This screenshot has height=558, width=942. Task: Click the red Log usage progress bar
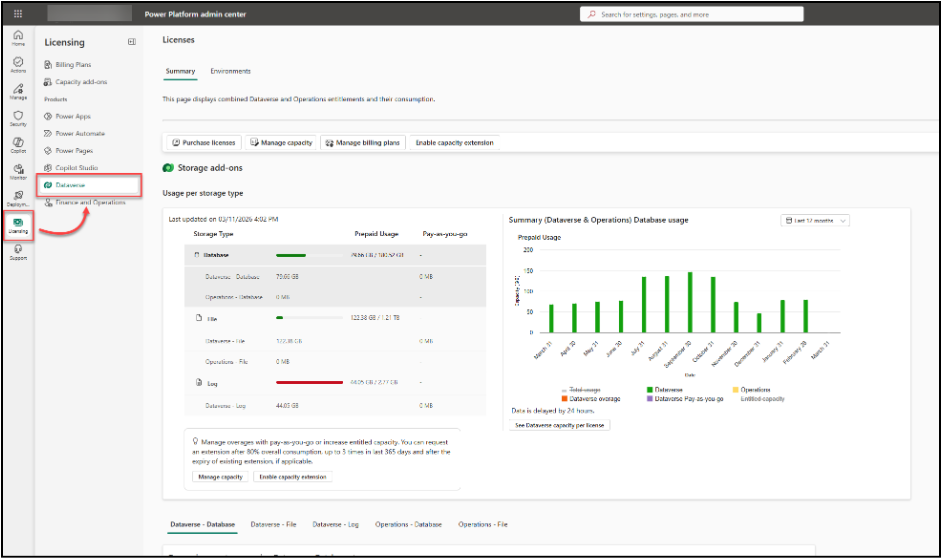tap(310, 382)
